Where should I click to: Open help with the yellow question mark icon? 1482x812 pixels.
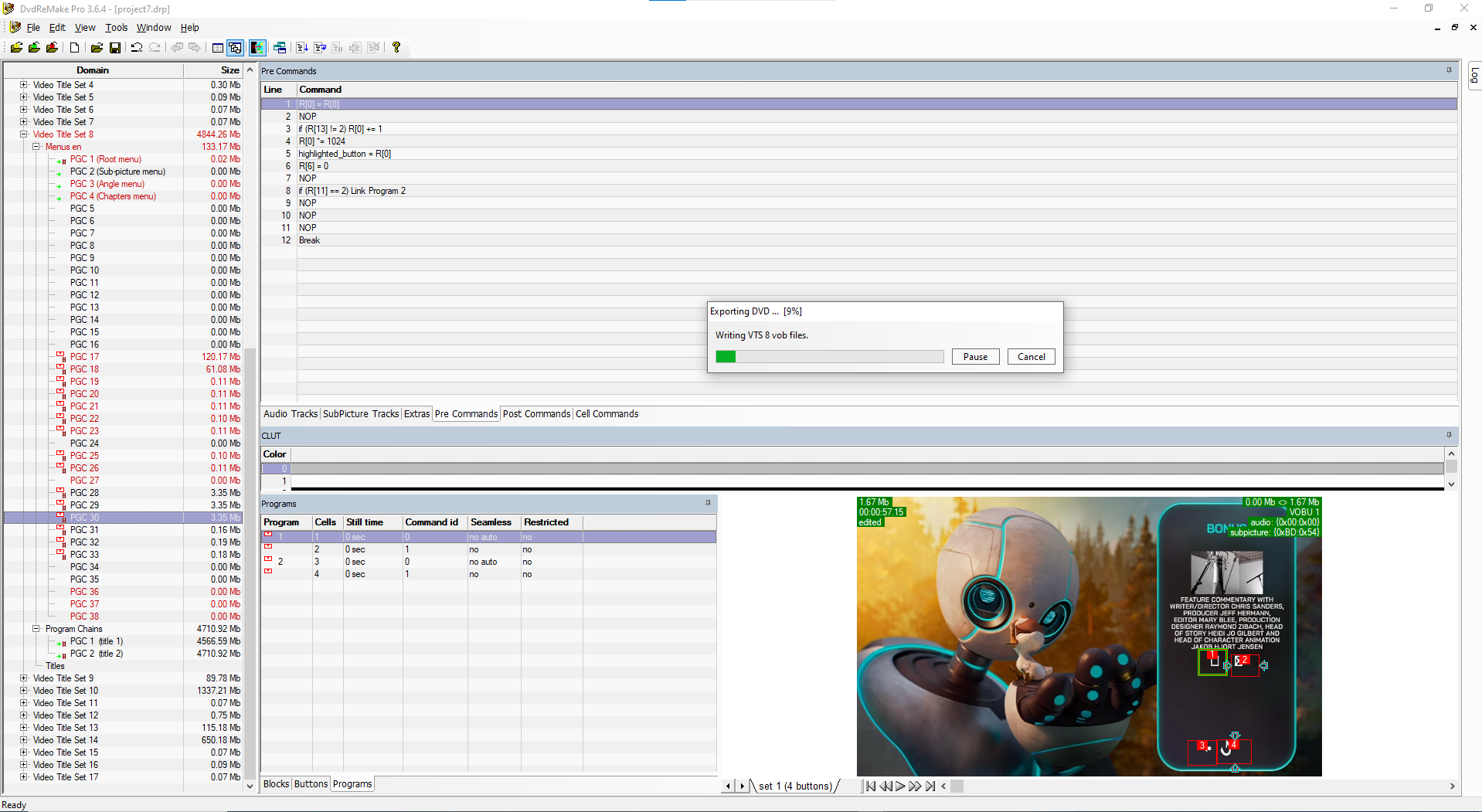pyautogui.click(x=396, y=48)
